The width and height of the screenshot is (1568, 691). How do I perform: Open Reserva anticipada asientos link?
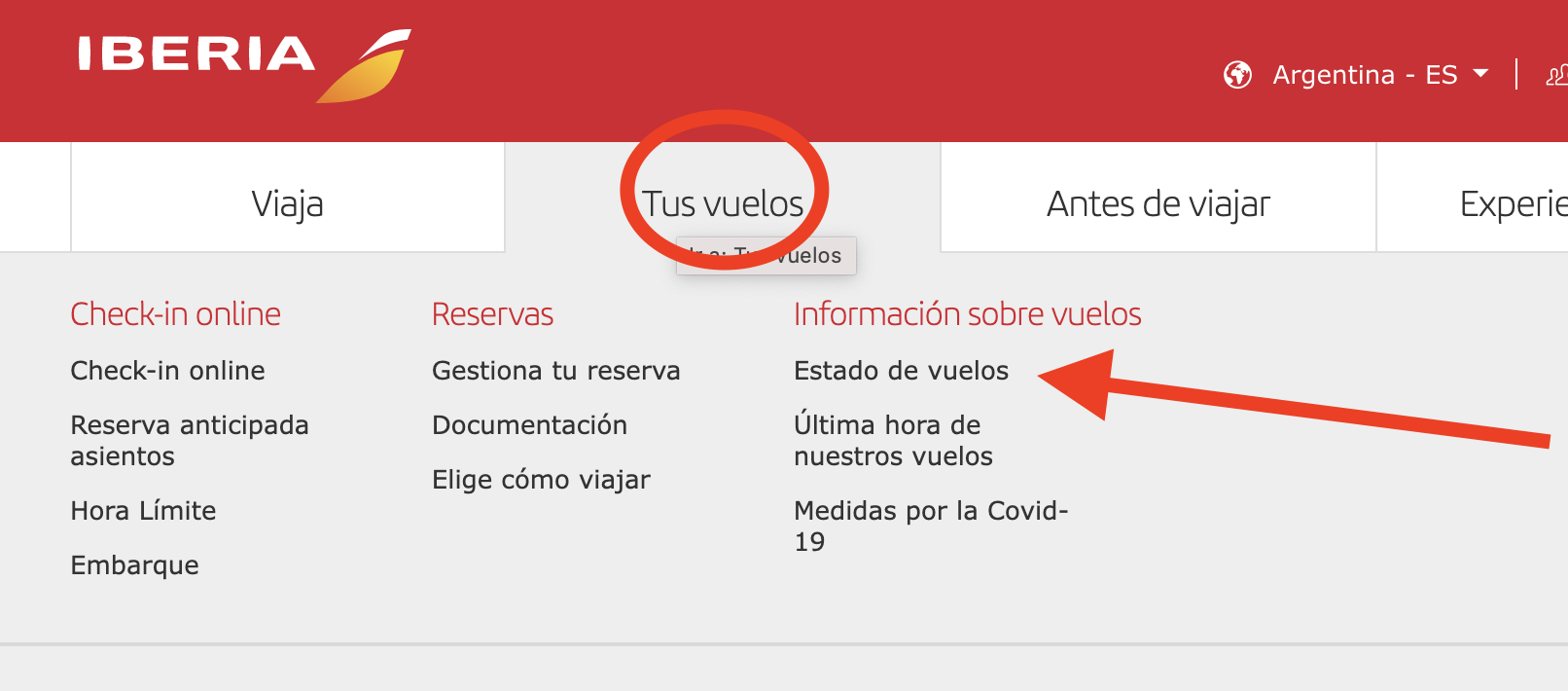point(190,441)
